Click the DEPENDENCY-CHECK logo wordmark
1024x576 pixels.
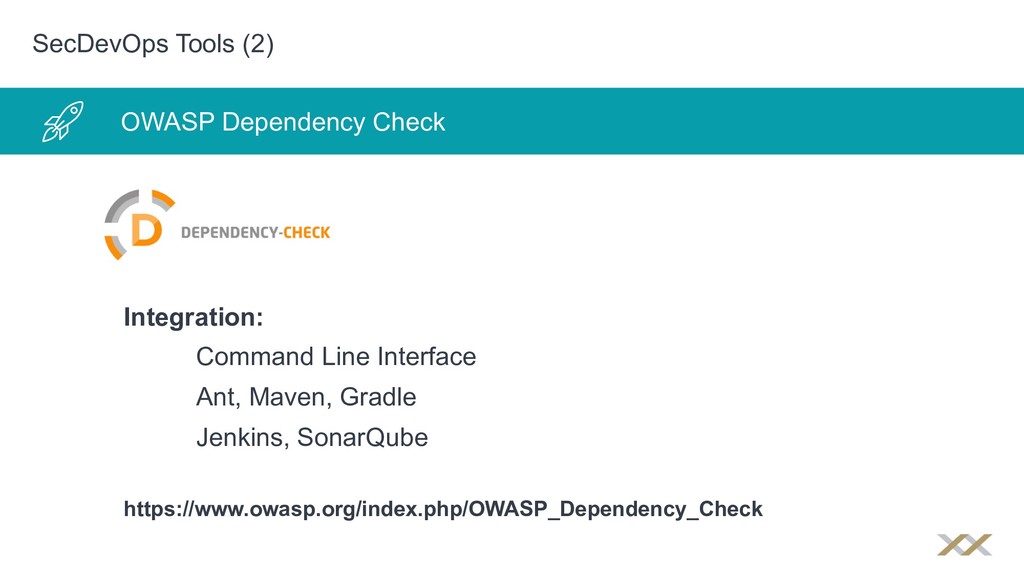coord(255,232)
